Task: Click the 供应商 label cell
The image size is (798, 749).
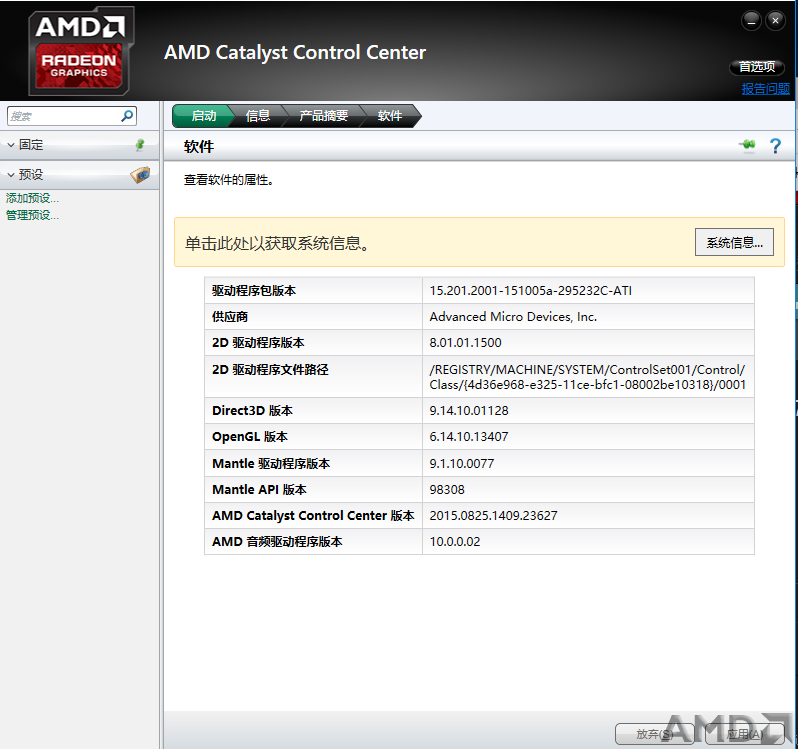Action: [x=314, y=316]
